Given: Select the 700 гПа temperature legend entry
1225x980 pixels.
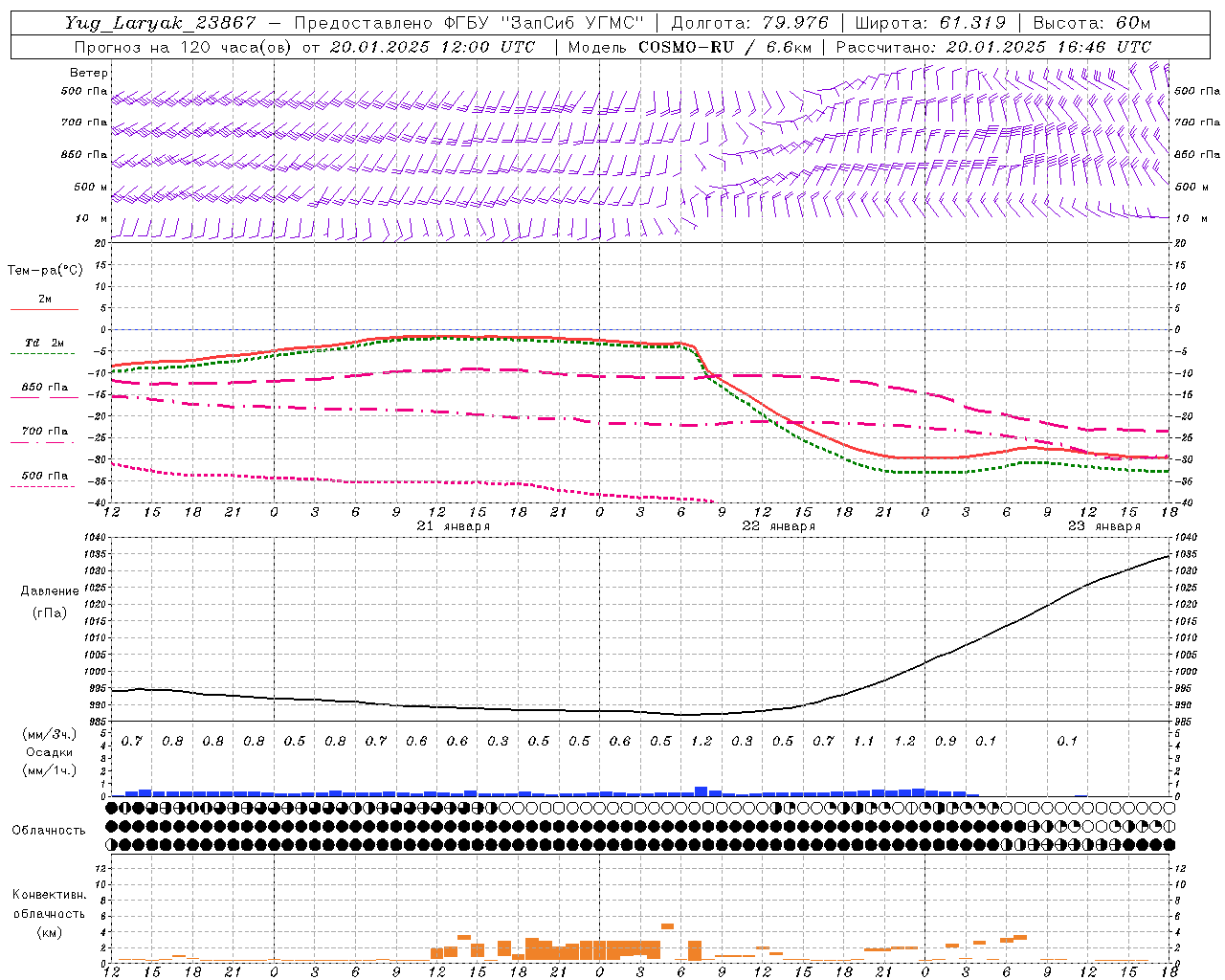Looking at the screenshot, I should click(x=45, y=432).
